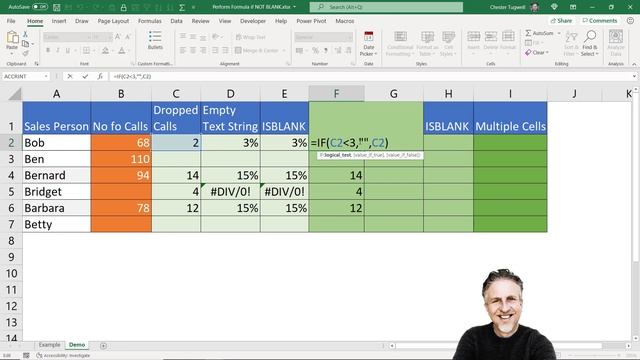640x360 pixels.
Task: Click the Orientation icon
Action: [x=216, y=37]
